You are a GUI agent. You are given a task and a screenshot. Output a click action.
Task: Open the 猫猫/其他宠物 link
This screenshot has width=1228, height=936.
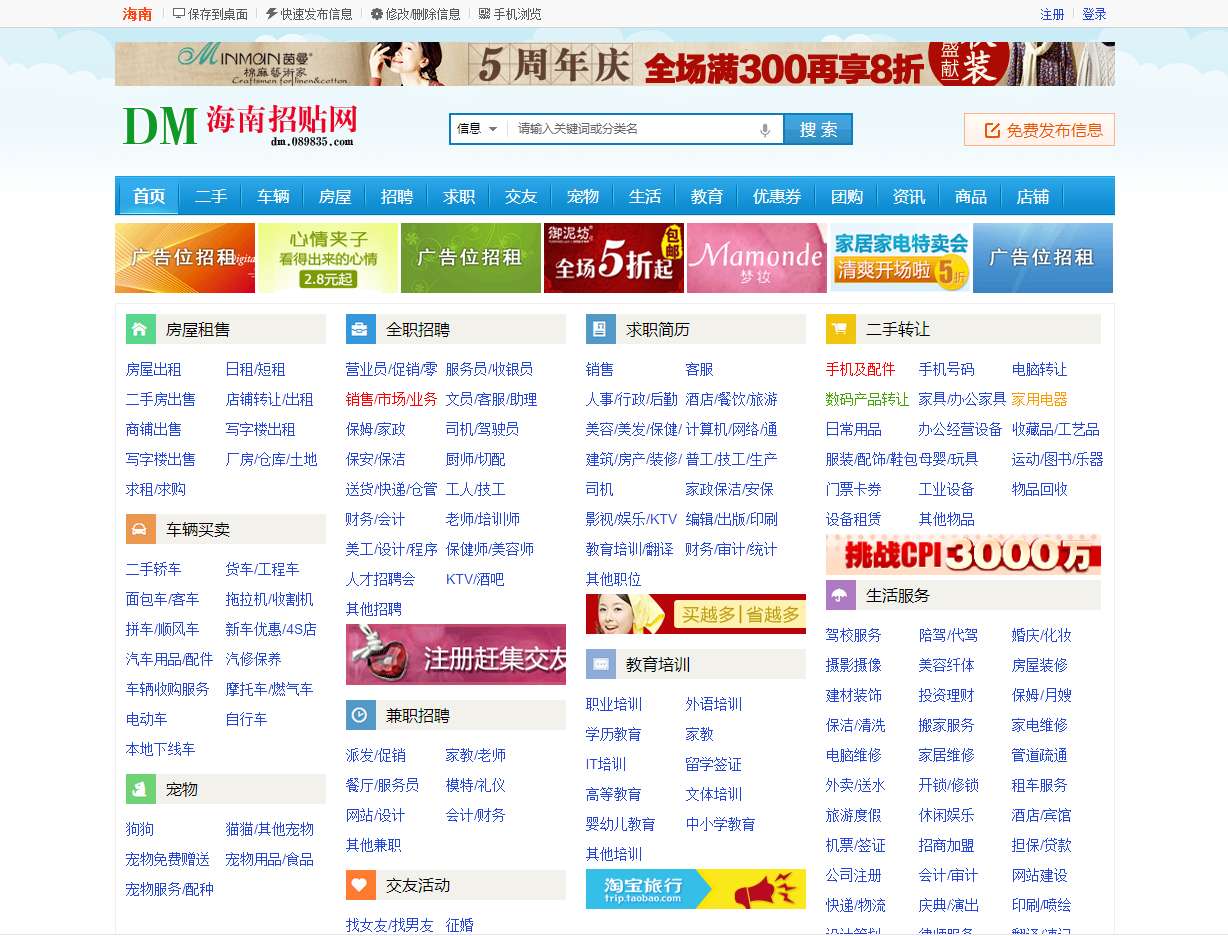270,829
